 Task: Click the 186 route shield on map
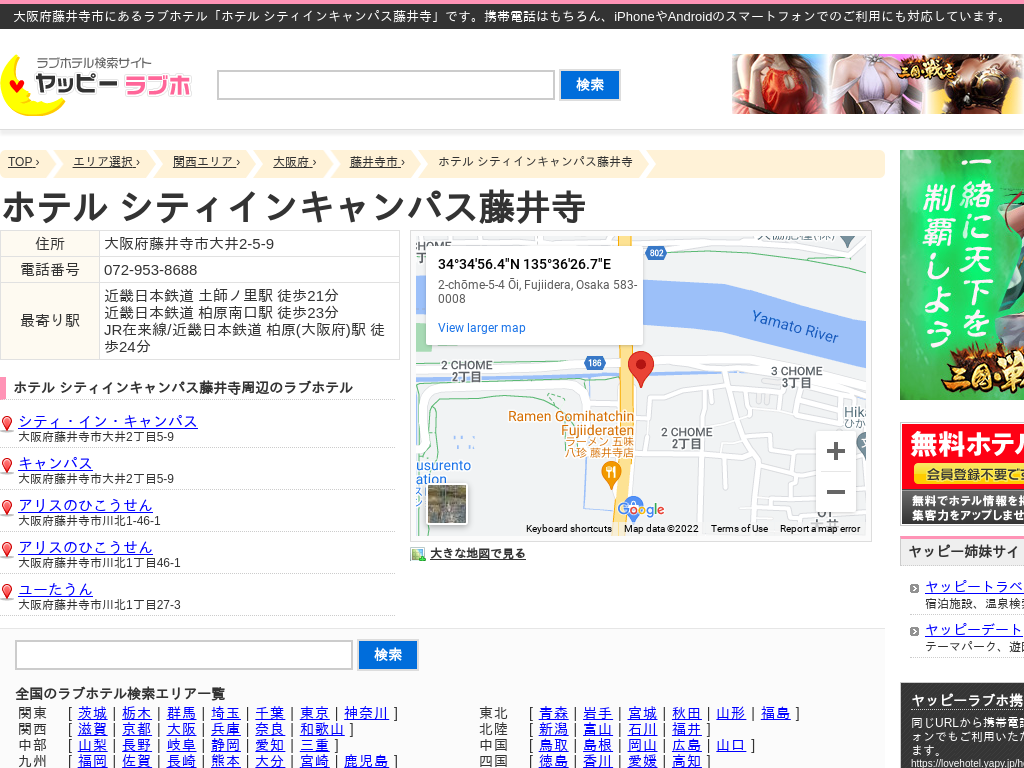pyautogui.click(x=594, y=363)
